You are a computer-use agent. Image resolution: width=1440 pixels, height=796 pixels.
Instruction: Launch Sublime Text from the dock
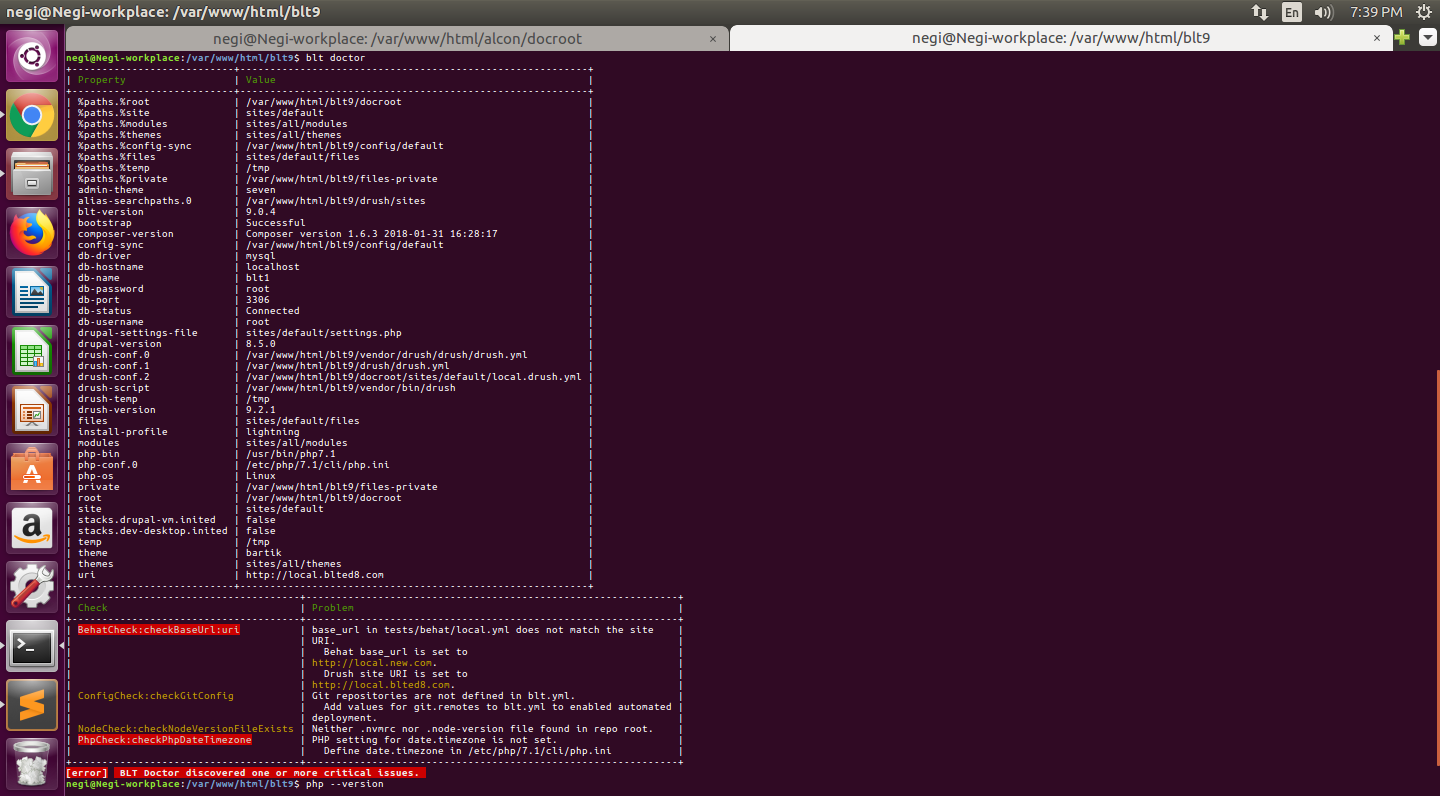(x=32, y=705)
